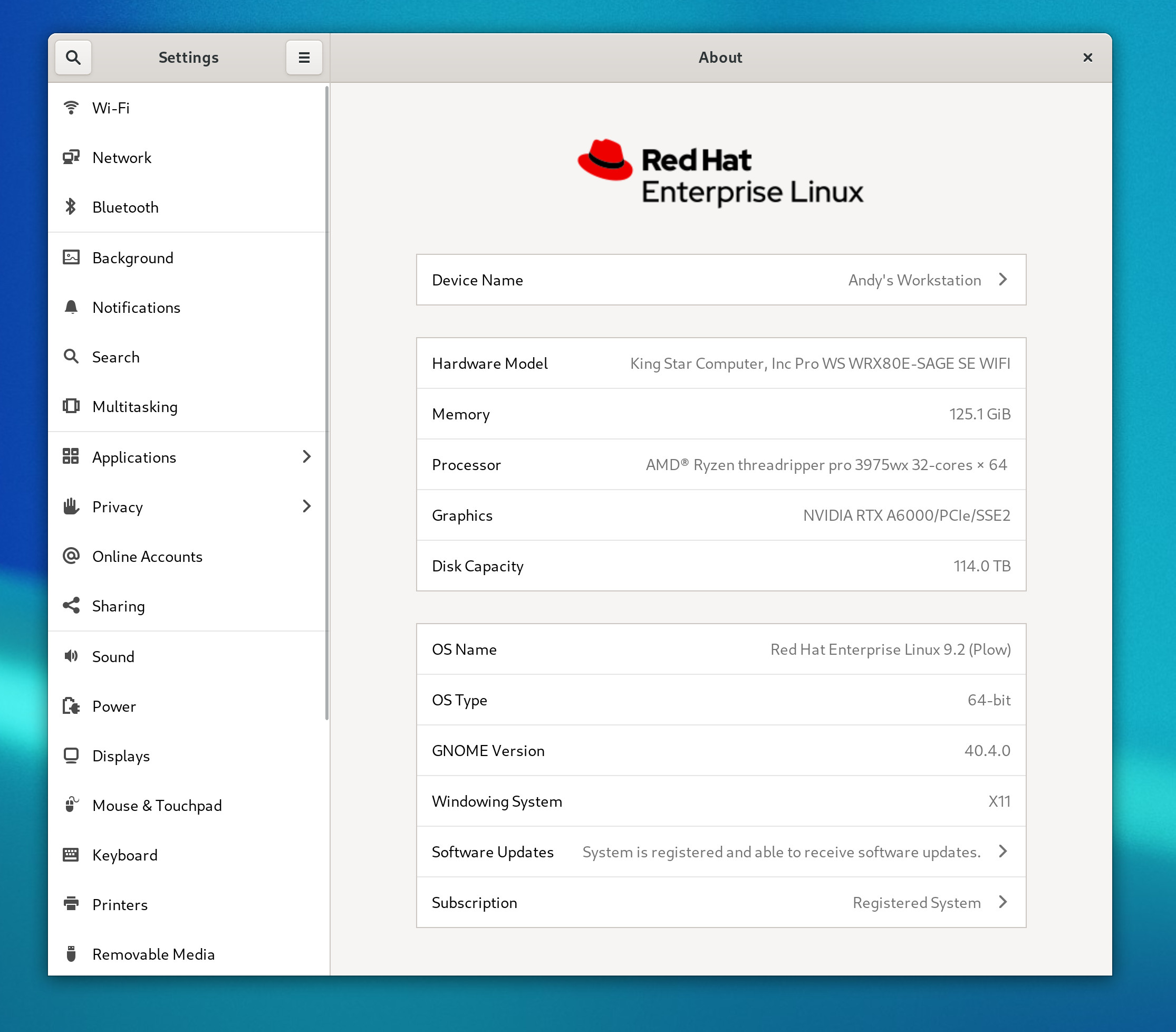Click the Sound speaker icon
The height and width of the screenshot is (1032, 1176).
(x=71, y=656)
